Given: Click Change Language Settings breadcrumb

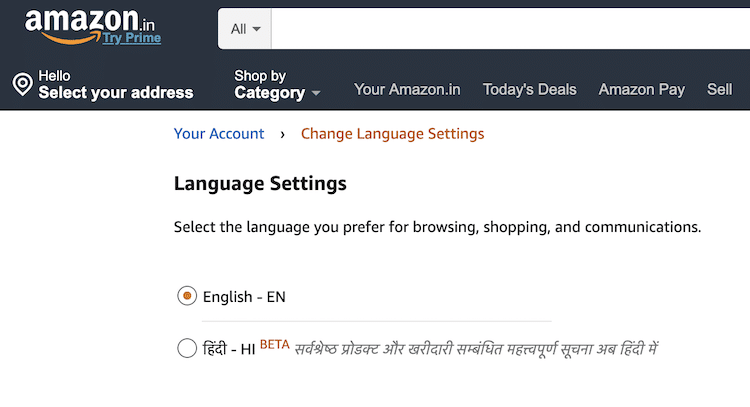Looking at the screenshot, I should tap(392, 134).
